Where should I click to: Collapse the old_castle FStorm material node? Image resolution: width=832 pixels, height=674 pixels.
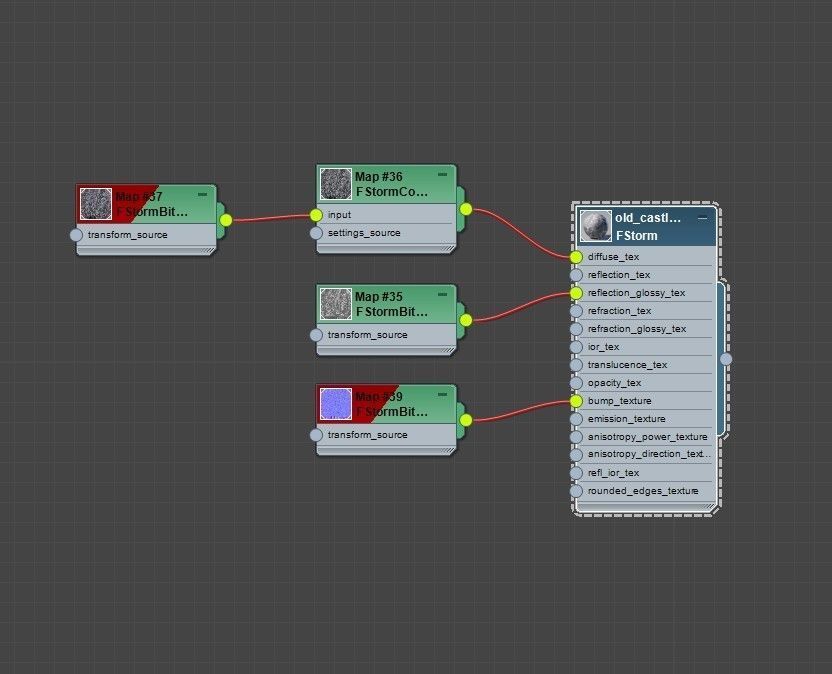pos(703,218)
